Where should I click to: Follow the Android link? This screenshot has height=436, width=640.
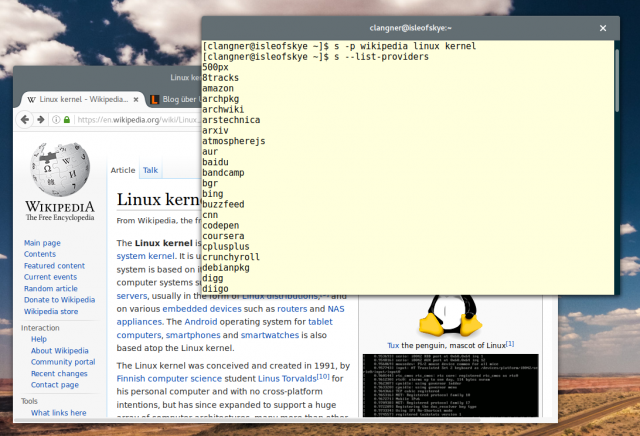coord(201,322)
